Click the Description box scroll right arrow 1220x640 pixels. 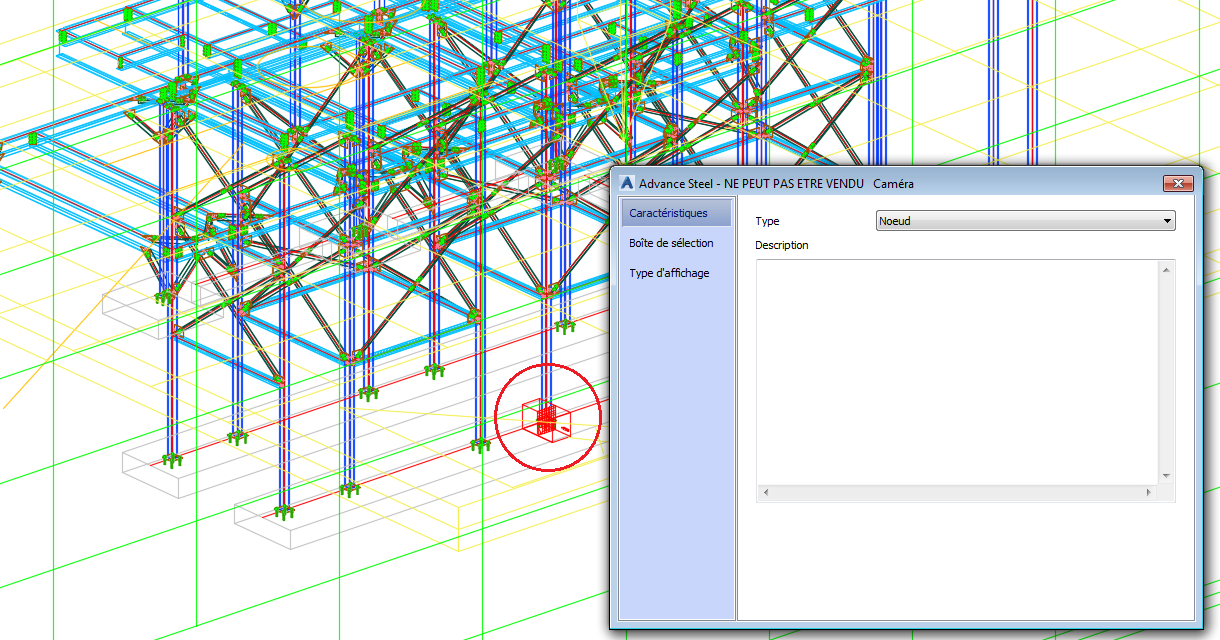[1150, 493]
